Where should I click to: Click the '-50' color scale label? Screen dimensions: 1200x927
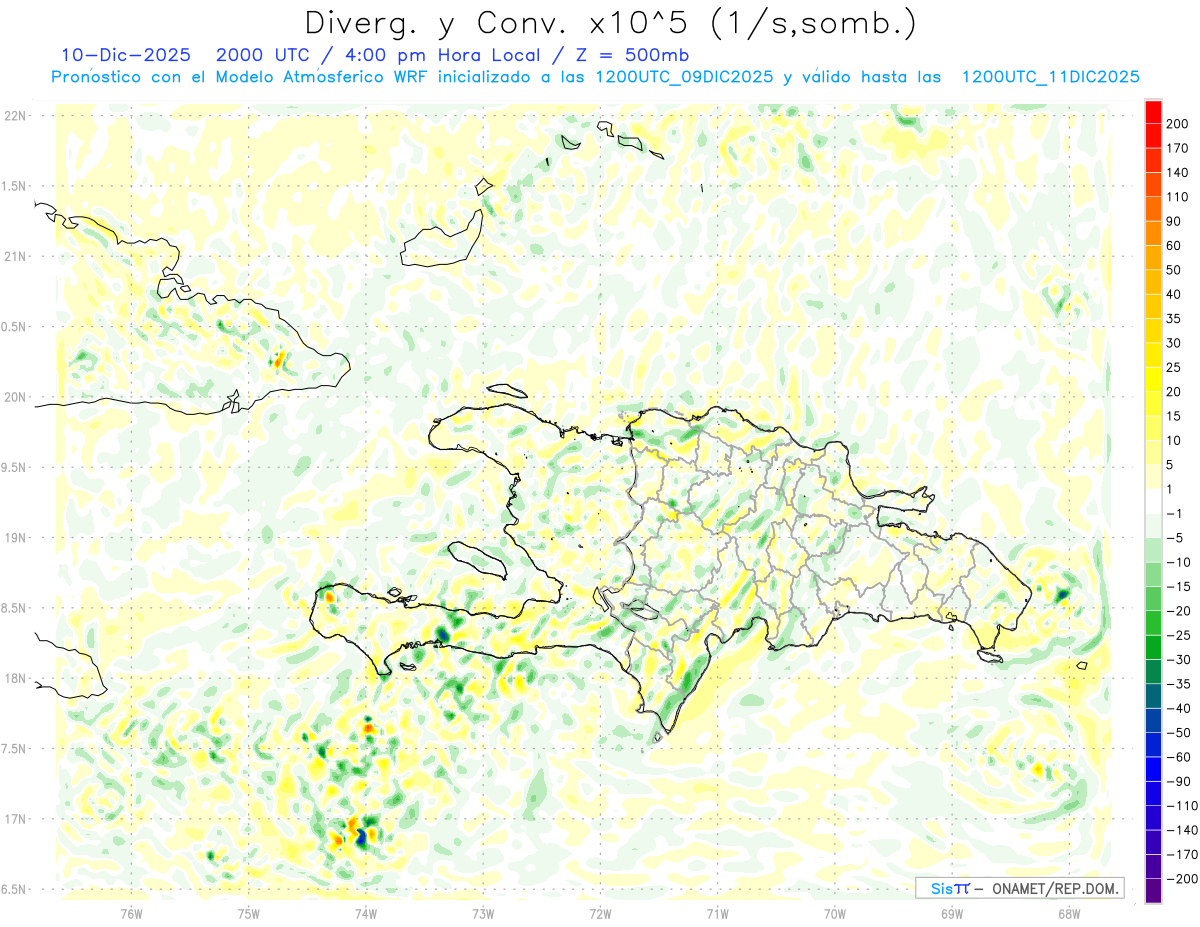(1179, 733)
